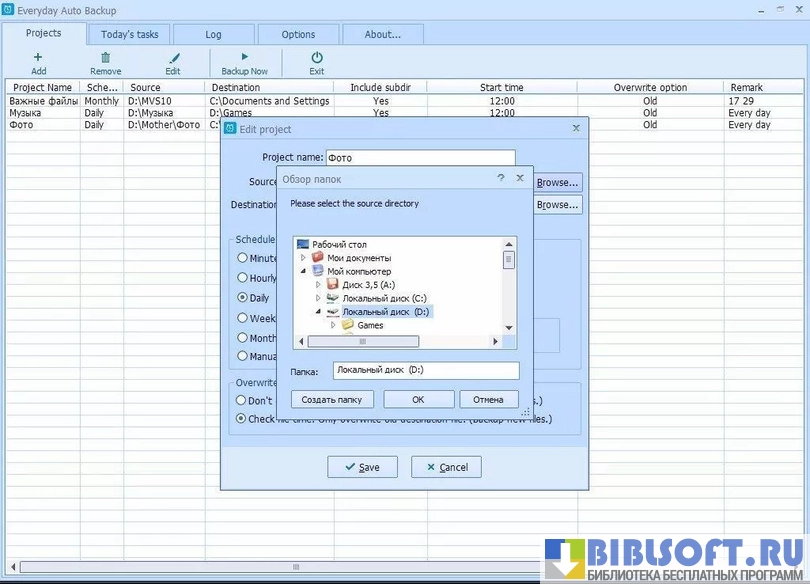Click the Отмена button
810x584 pixels.
(488, 399)
